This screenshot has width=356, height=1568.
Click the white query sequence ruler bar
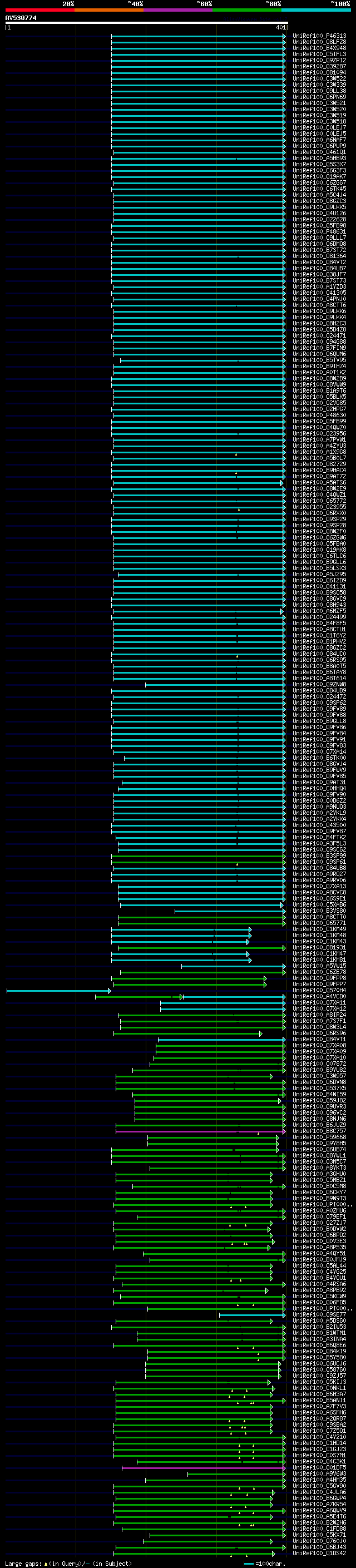click(x=146, y=23)
